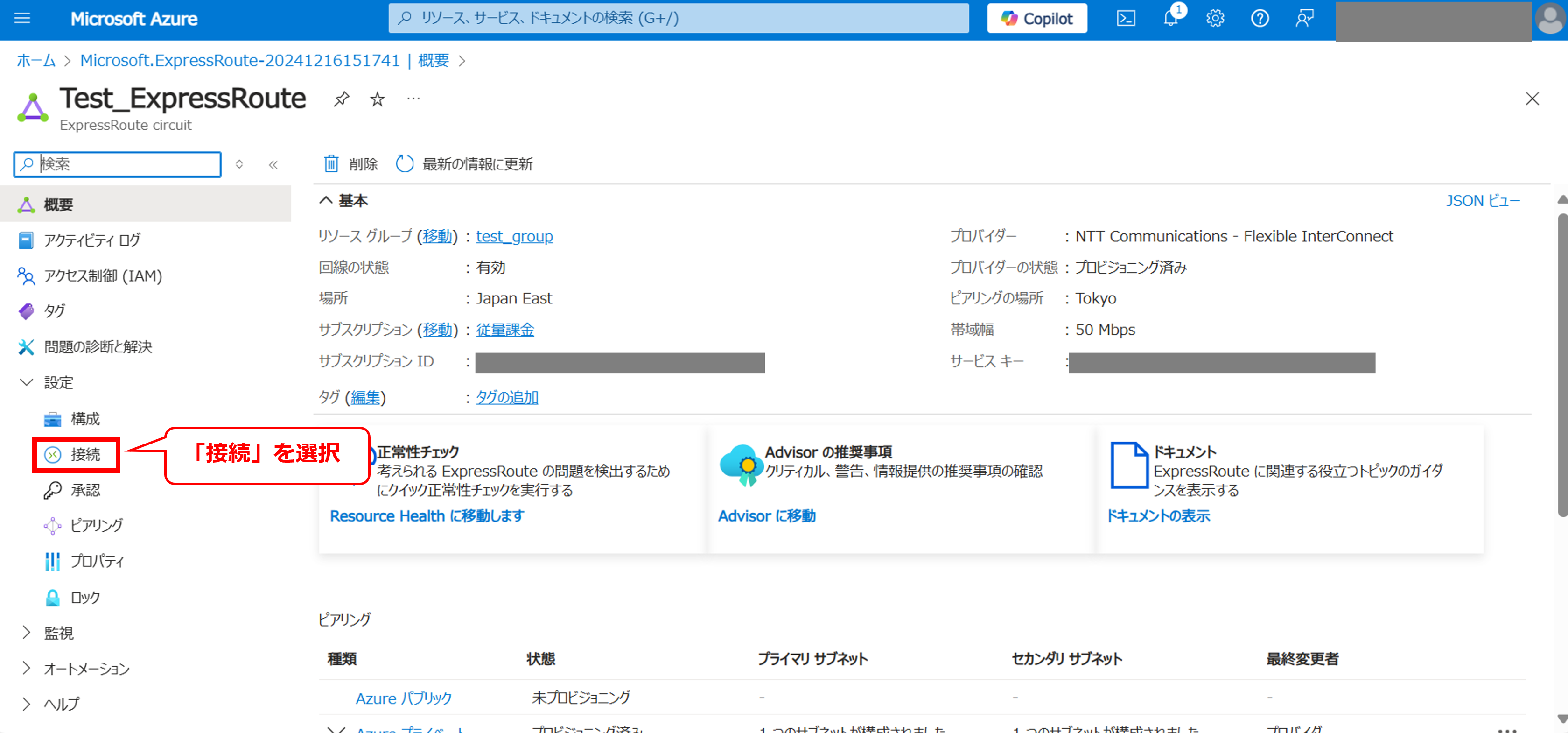Image resolution: width=1568 pixels, height=733 pixels.
Task: Open the more options ellipsis beside title
Action: (414, 99)
